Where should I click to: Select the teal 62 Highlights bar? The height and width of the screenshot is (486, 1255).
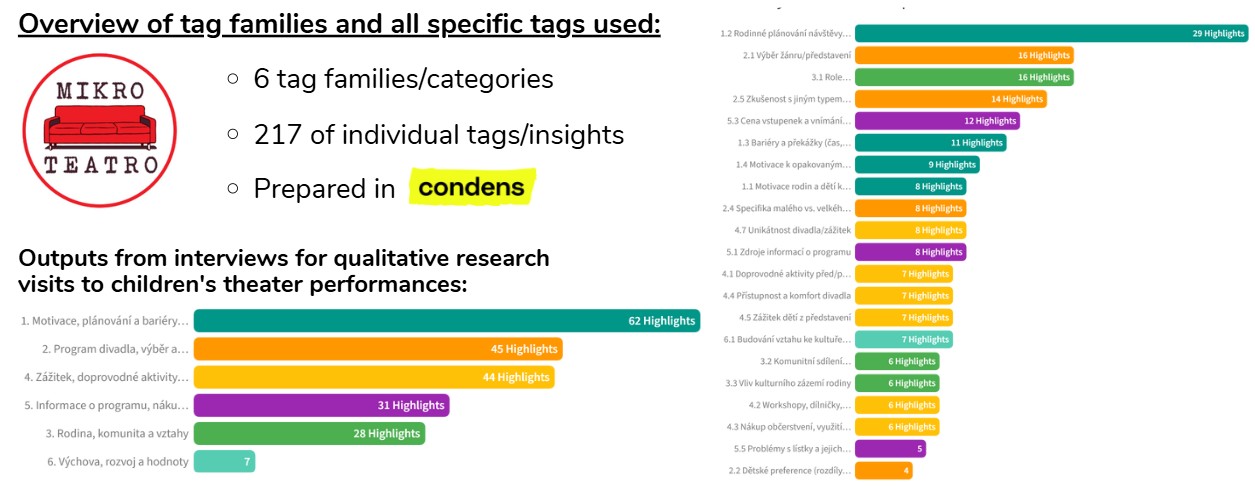[446, 321]
